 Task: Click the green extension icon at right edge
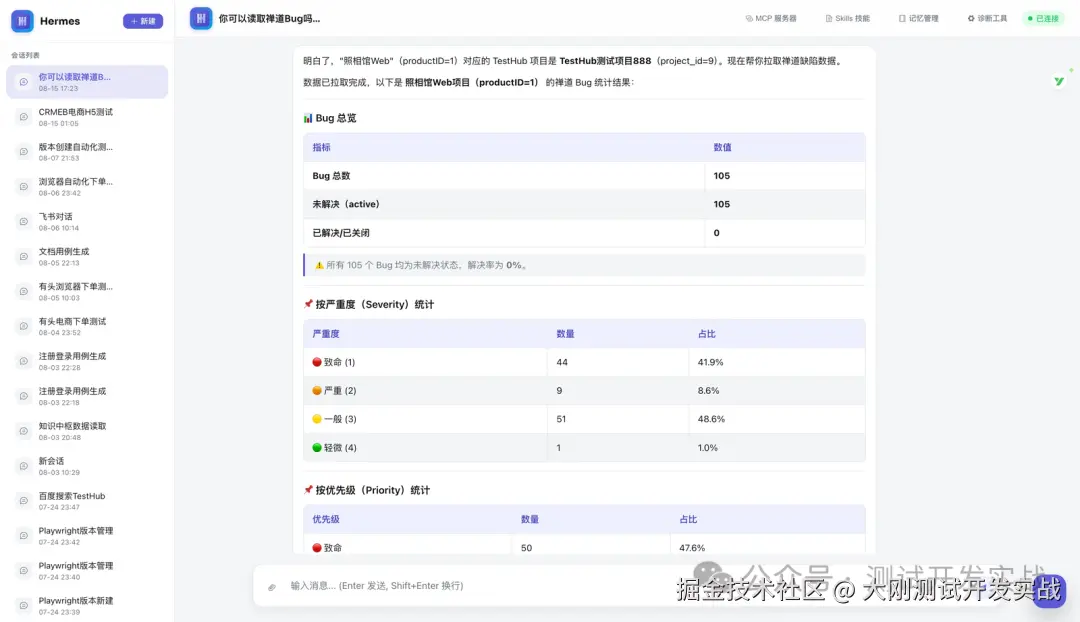click(x=1059, y=81)
